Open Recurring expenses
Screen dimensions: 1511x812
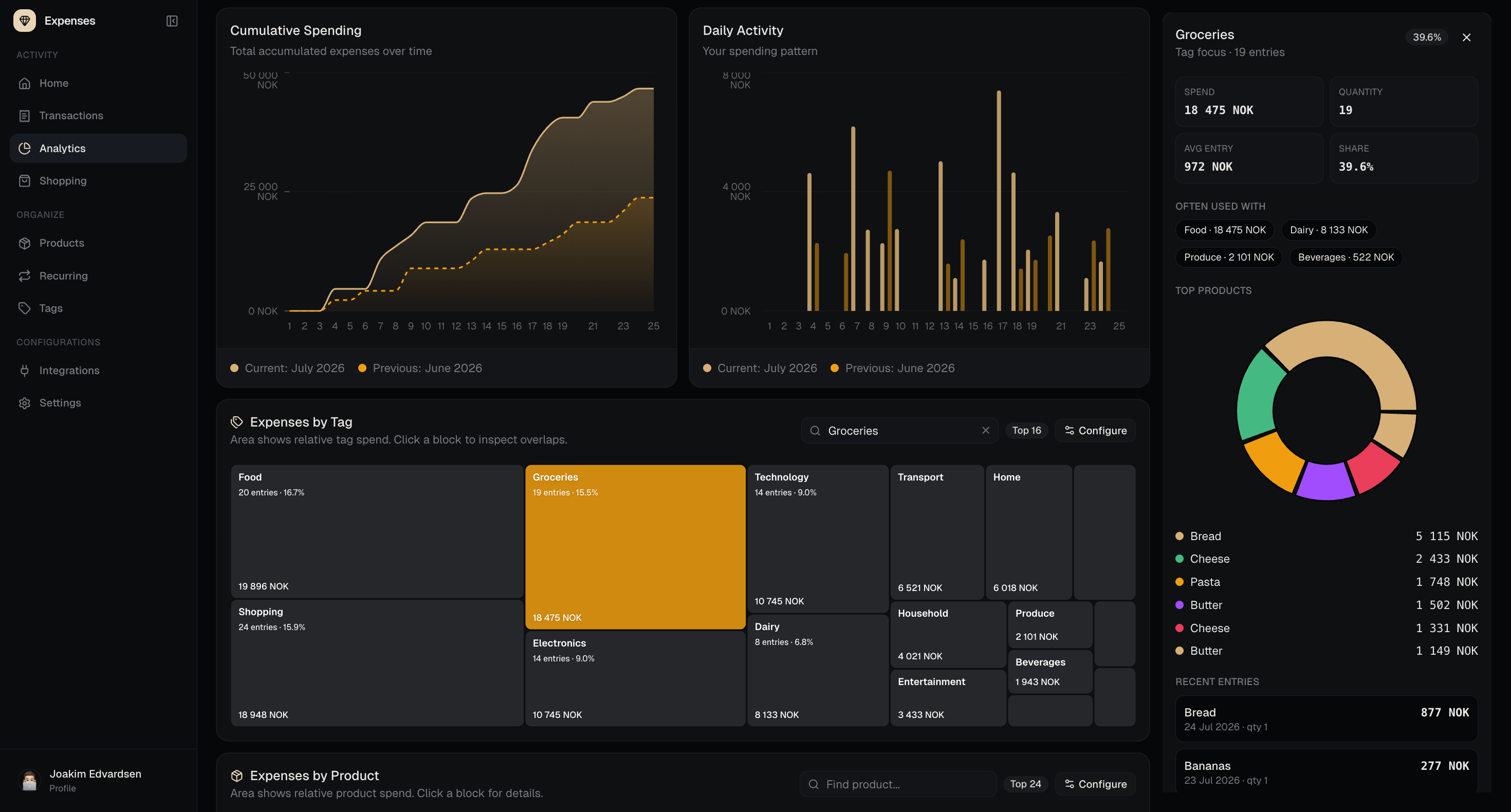[99, 276]
